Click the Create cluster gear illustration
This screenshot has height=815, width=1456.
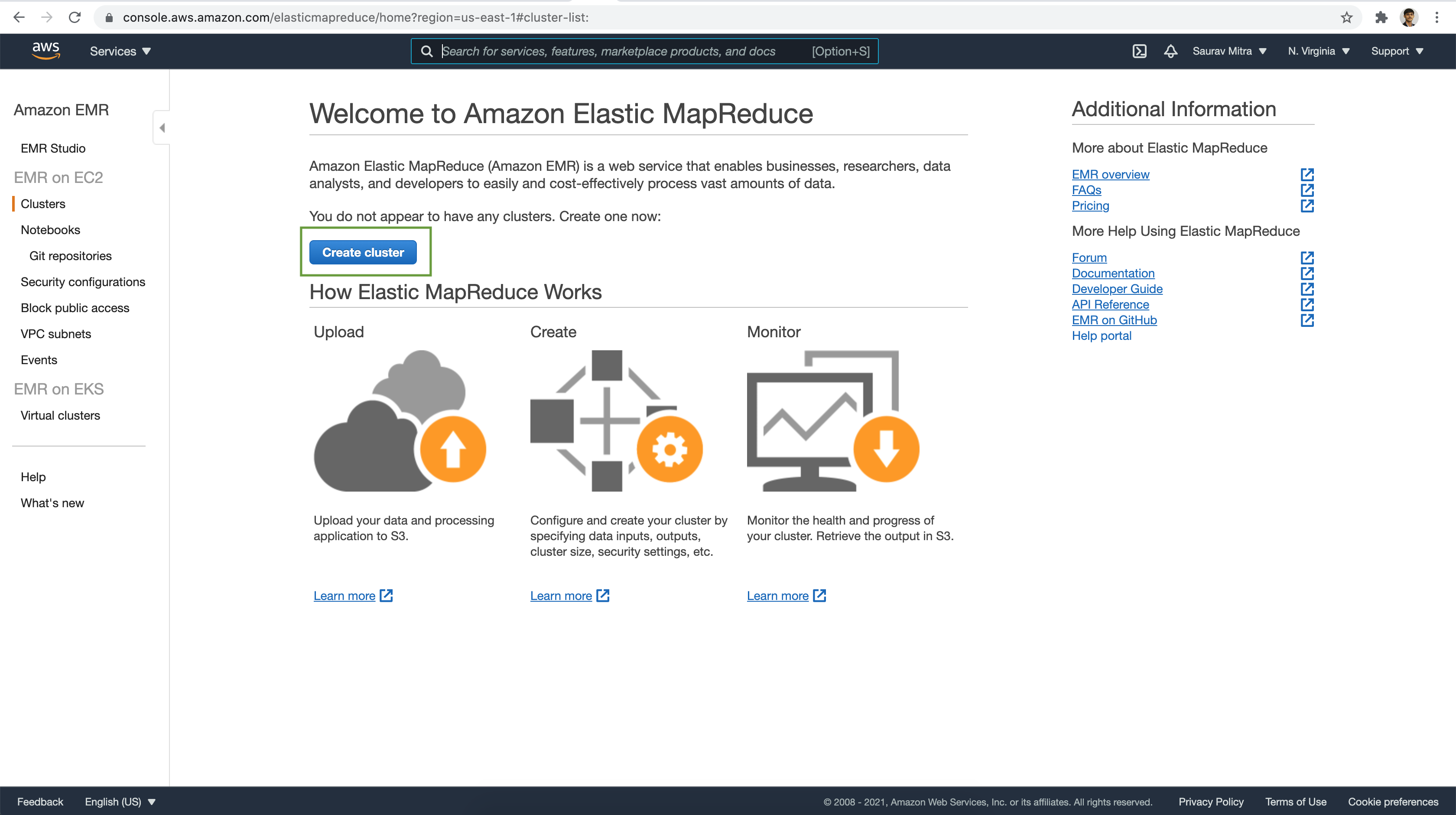point(617,421)
